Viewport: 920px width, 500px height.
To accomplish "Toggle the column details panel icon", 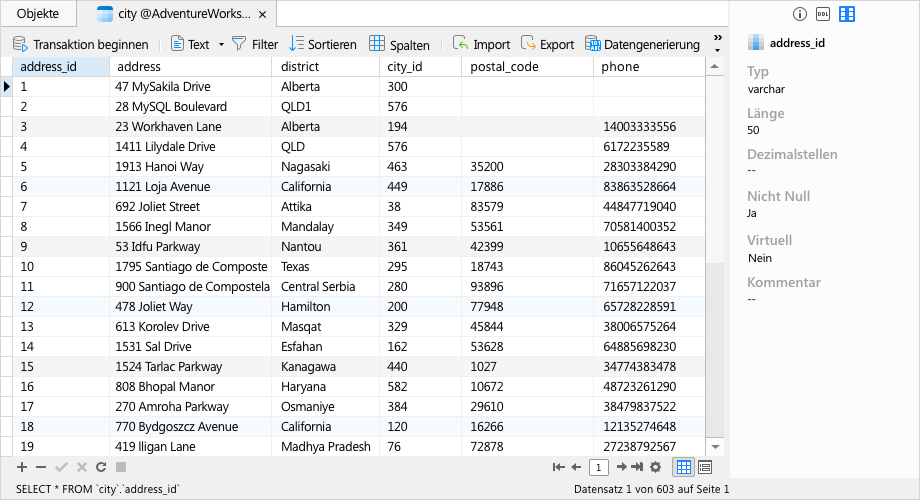I will click(x=847, y=14).
